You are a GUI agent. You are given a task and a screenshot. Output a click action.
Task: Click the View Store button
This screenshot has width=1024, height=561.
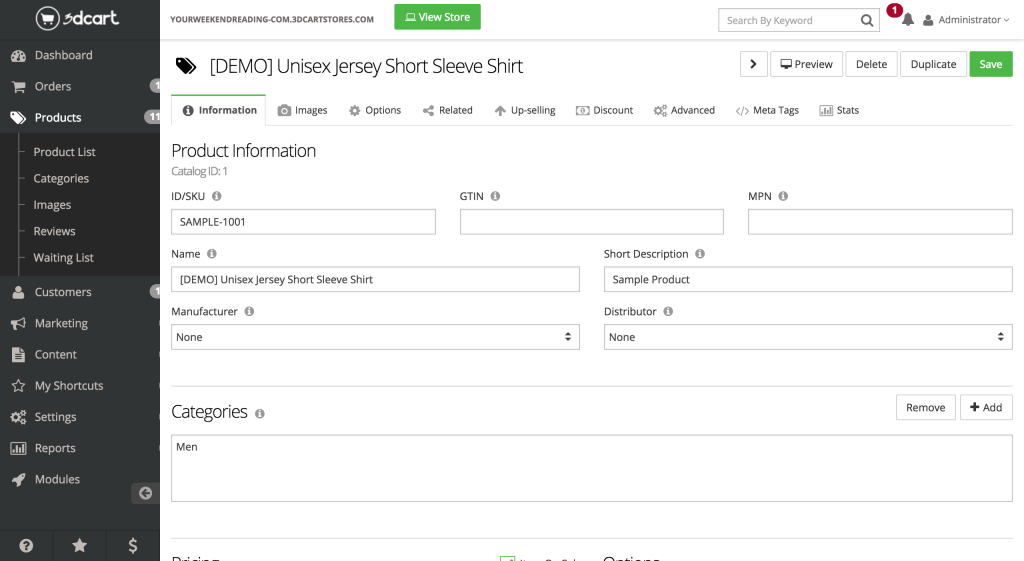pos(437,17)
